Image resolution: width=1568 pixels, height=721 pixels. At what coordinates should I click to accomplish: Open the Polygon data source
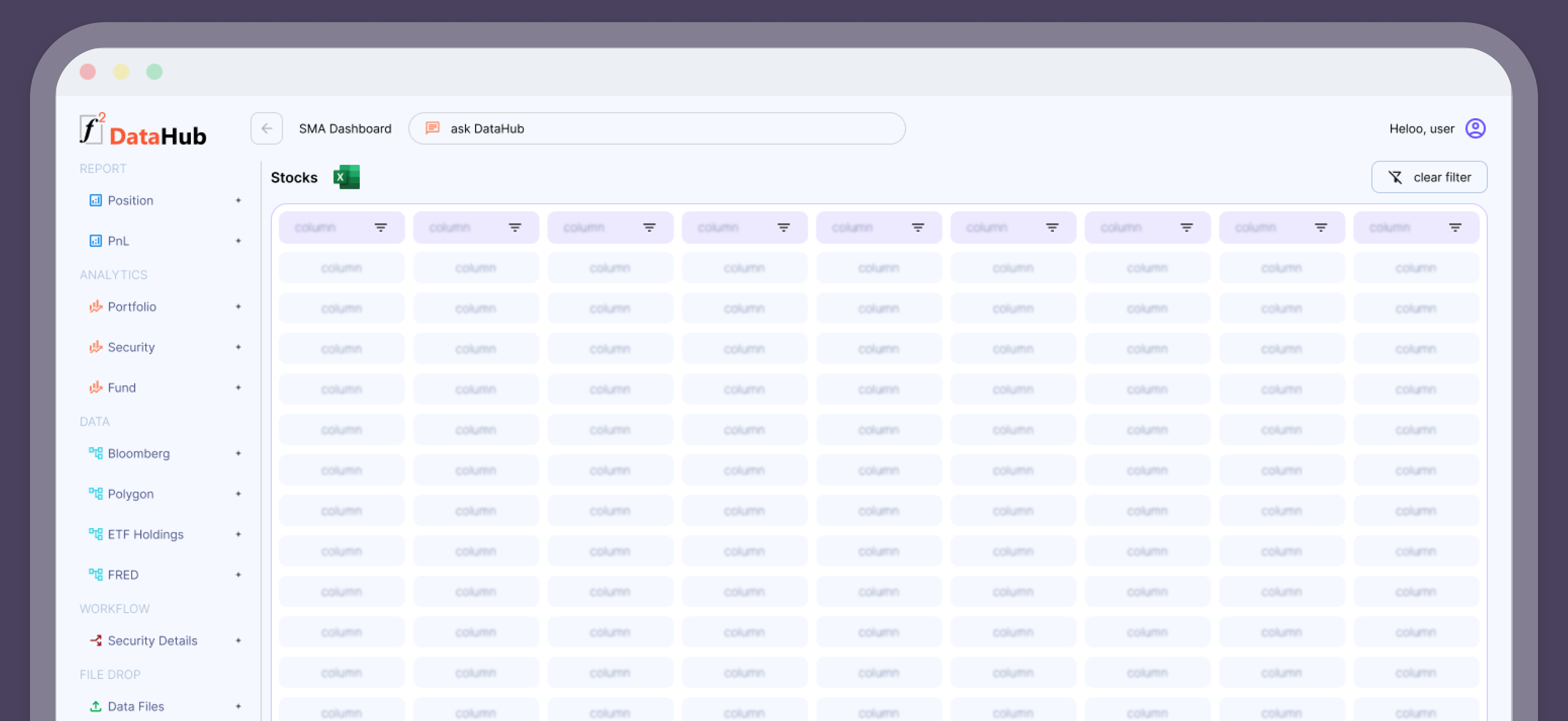pyautogui.click(x=130, y=494)
